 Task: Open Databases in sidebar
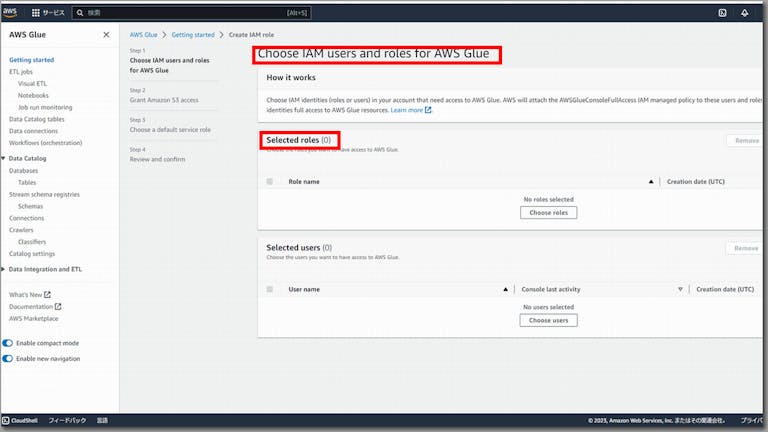(x=24, y=171)
